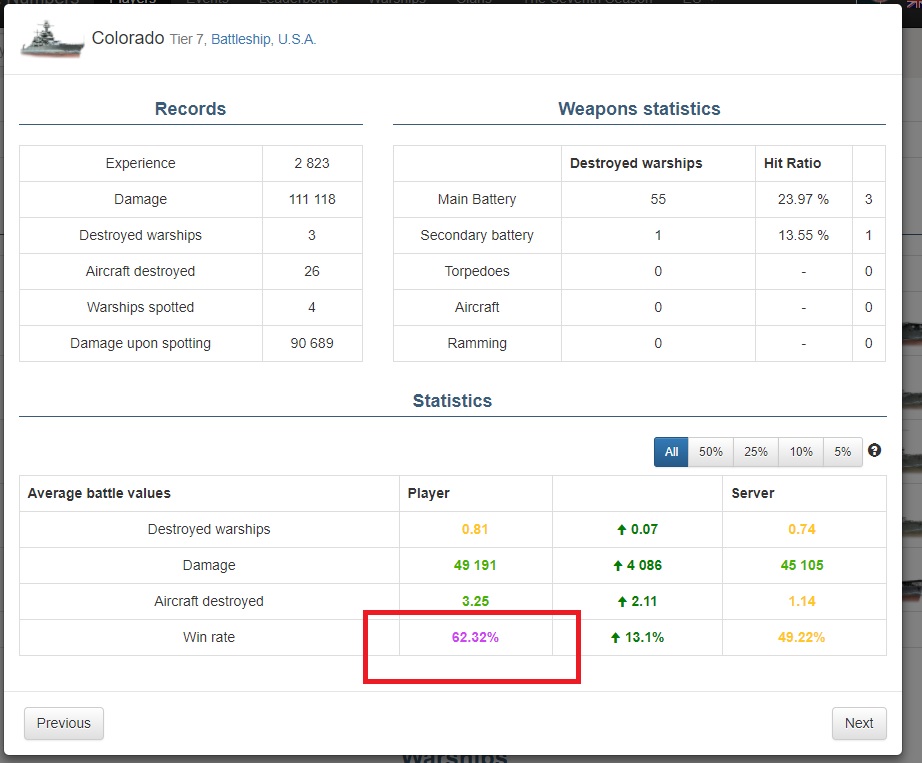Click the Ramming row label
Image resolution: width=922 pixels, height=763 pixels.
pyautogui.click(x=477, y=343)
